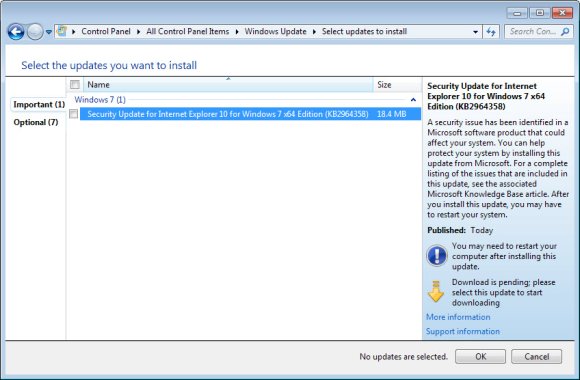Go back with the blue Back arrow
The height and width of the screenshot is (380, 580).
point(16,32)
